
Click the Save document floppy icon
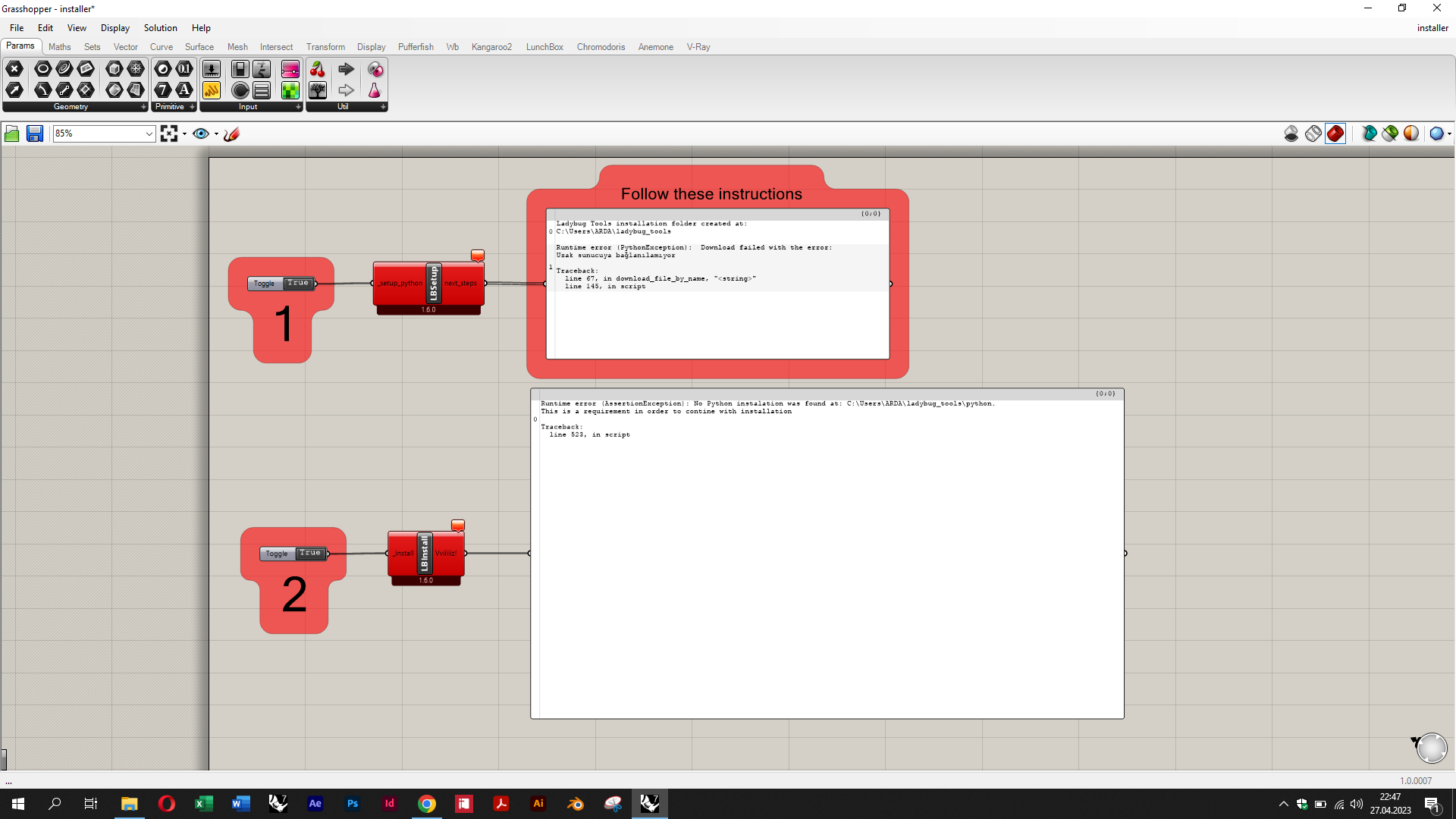pos(35,133)
